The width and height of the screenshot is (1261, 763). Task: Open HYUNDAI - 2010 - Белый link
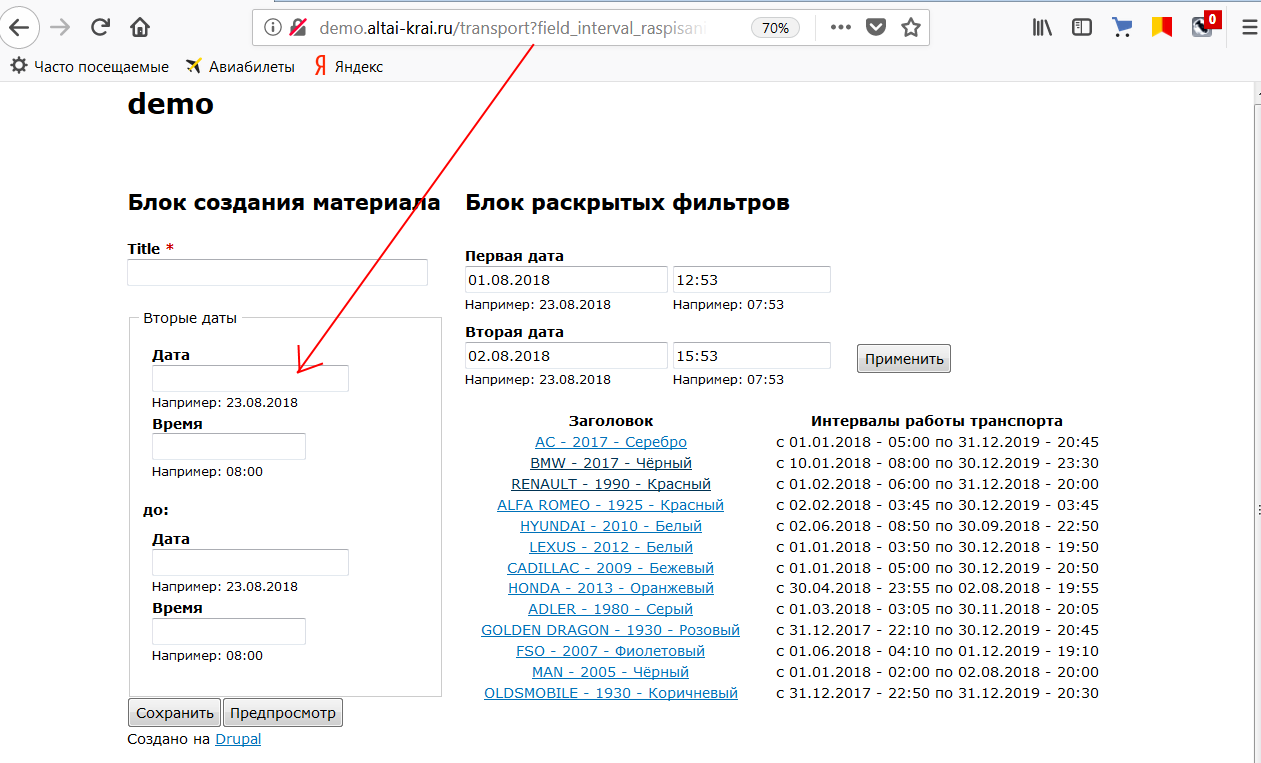click(x=611, y=526)
